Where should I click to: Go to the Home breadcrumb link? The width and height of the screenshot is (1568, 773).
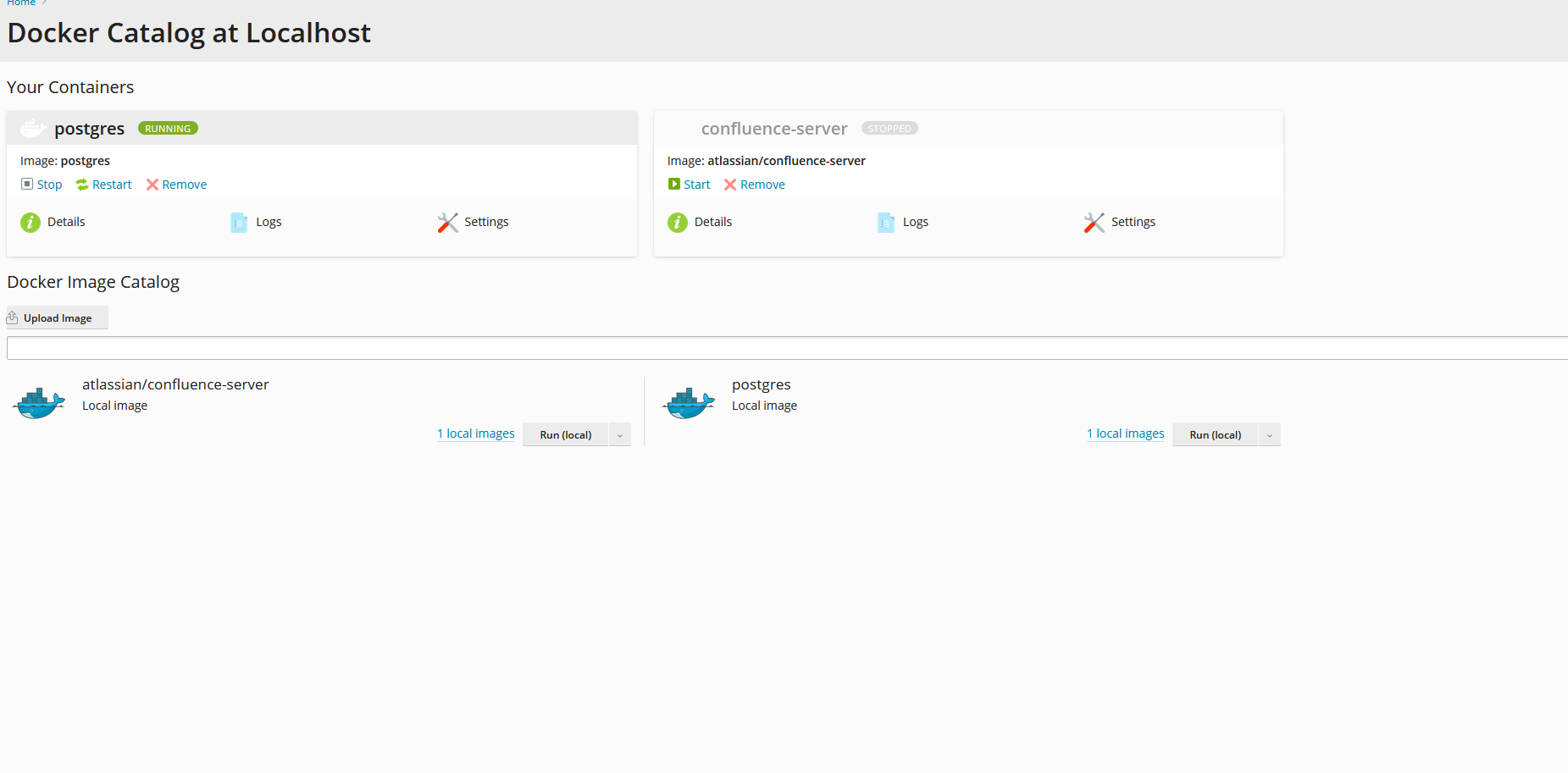tap(21, 3)
